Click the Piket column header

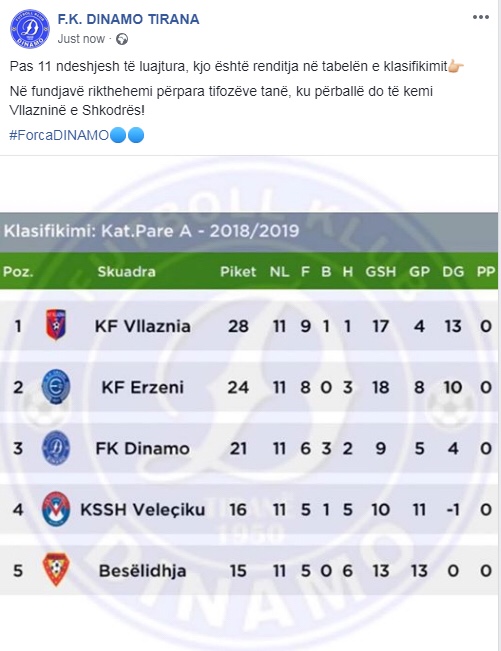tap(238, 272)
